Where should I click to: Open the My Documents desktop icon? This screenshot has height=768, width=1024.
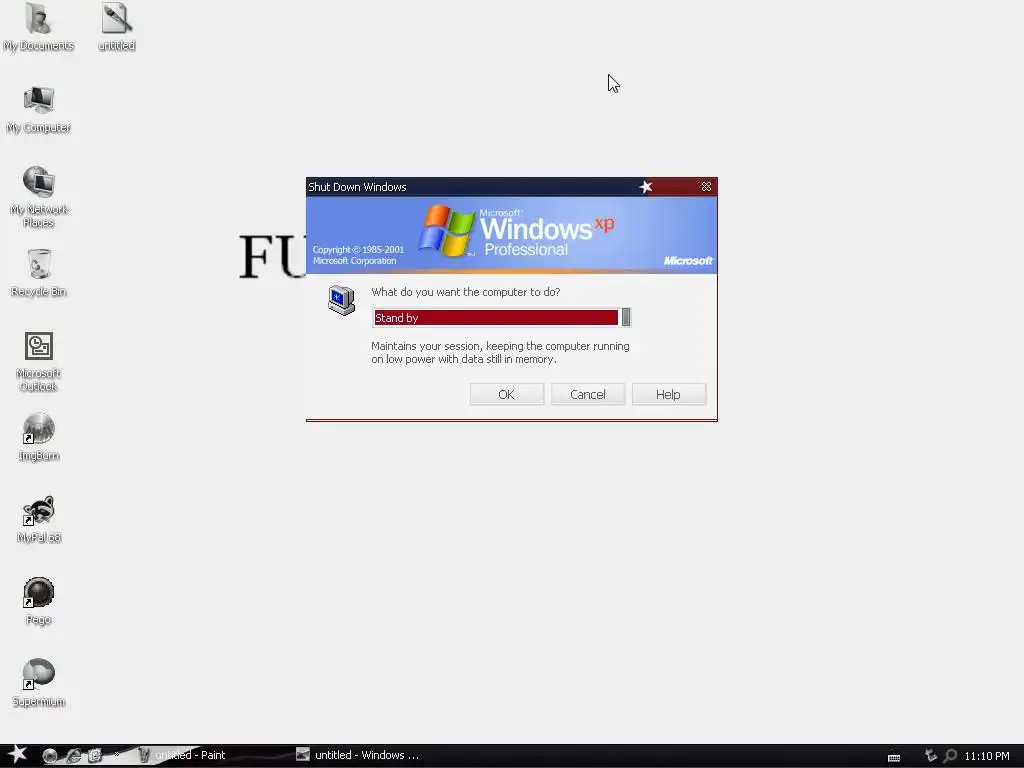pyautogui.click(x=39, y=26)
